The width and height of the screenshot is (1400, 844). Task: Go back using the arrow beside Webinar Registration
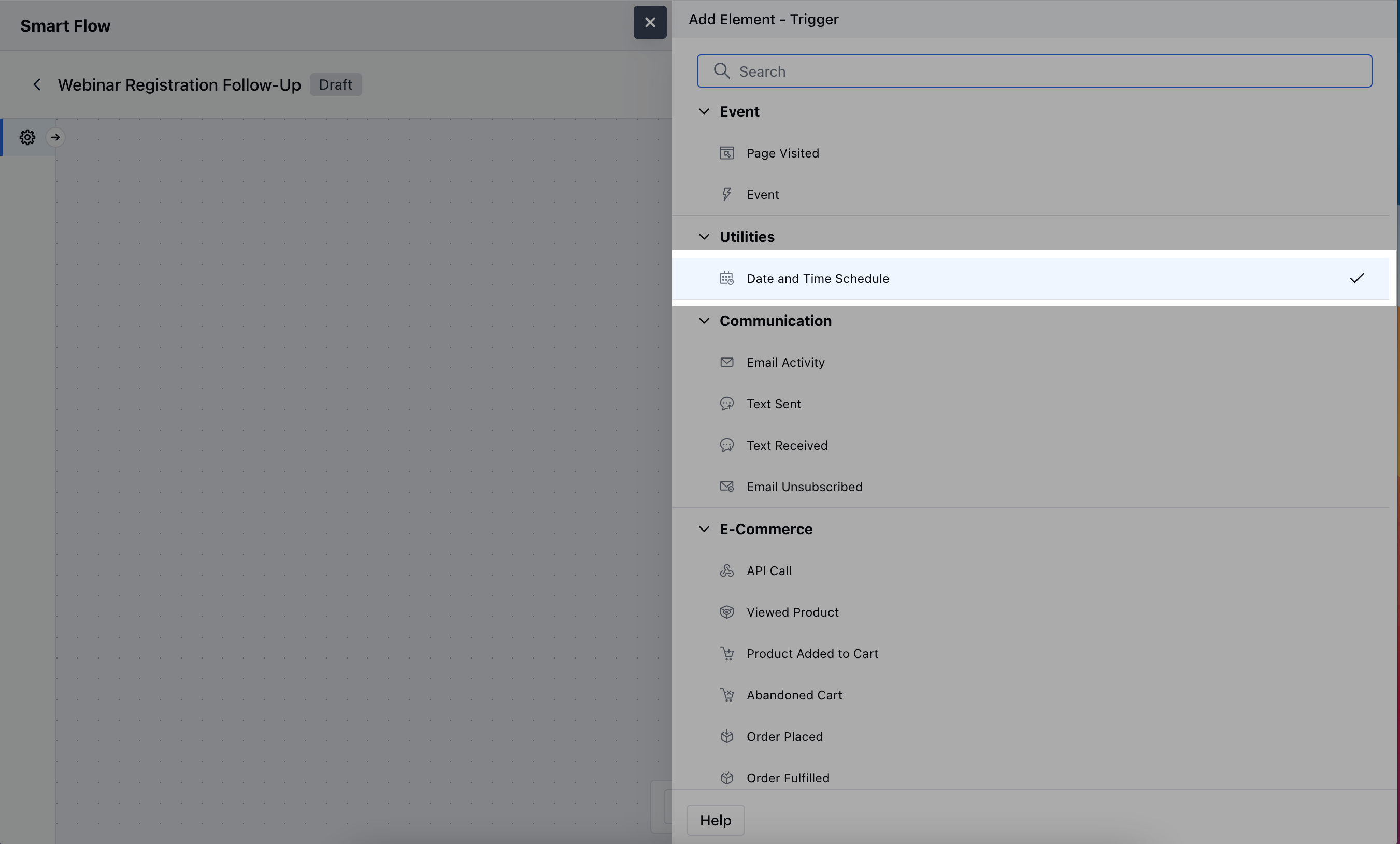(37, 84)
